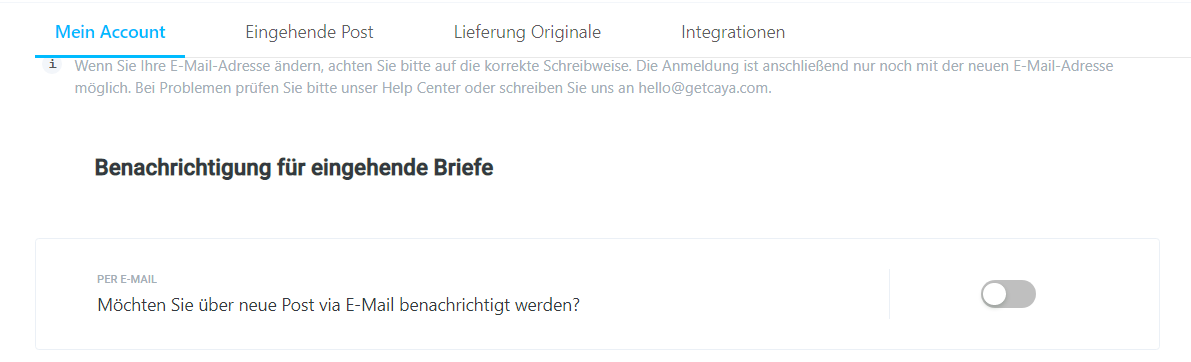Go to the Lieferung Originale tab
This screenshot has width=1191, height=362.
point(527,33)
